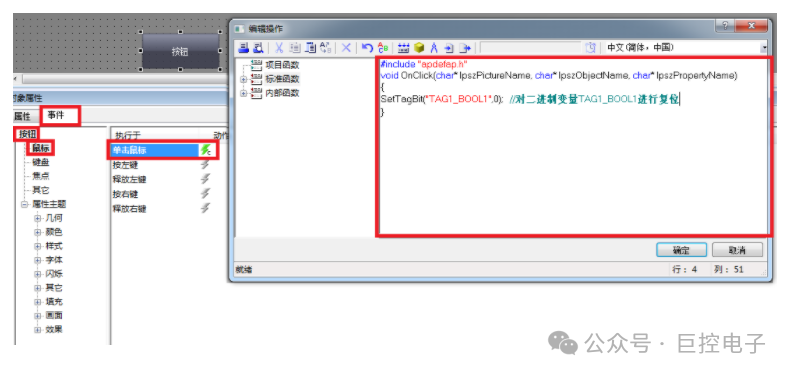Click the tag selection icon before yellow cube

(x=403, y=48)
